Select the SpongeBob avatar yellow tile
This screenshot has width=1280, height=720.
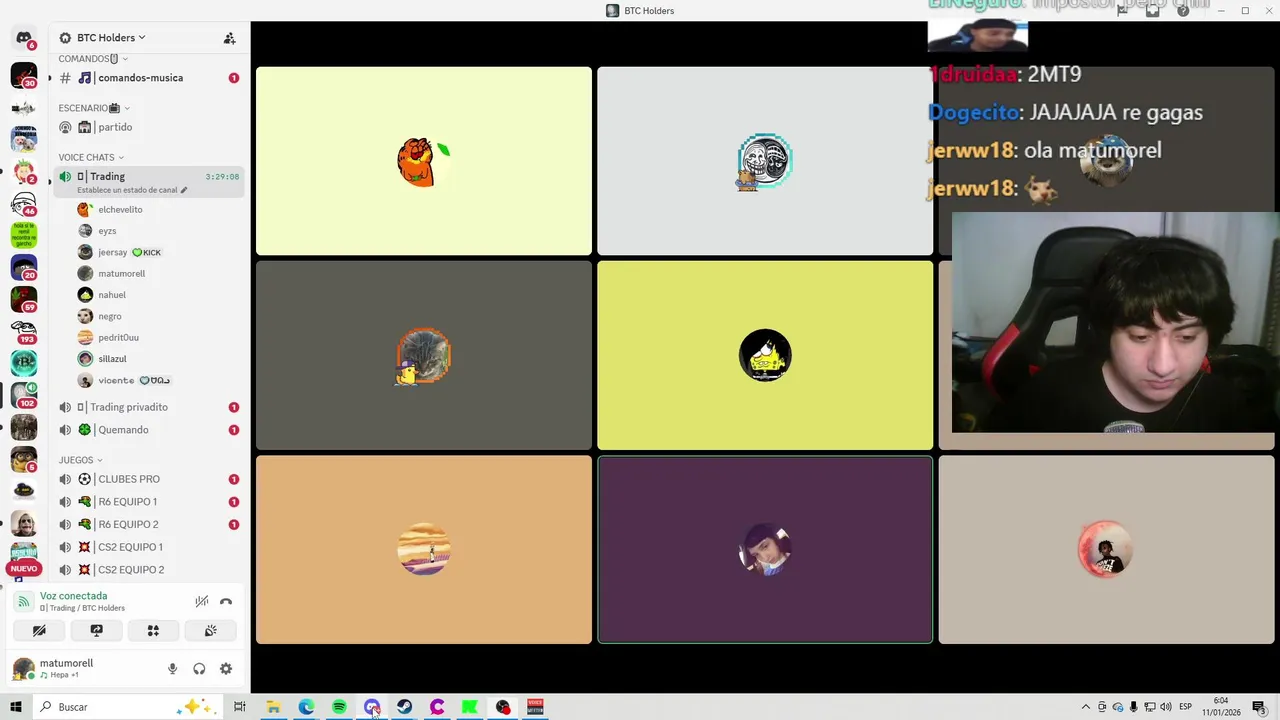pos(765,355)
